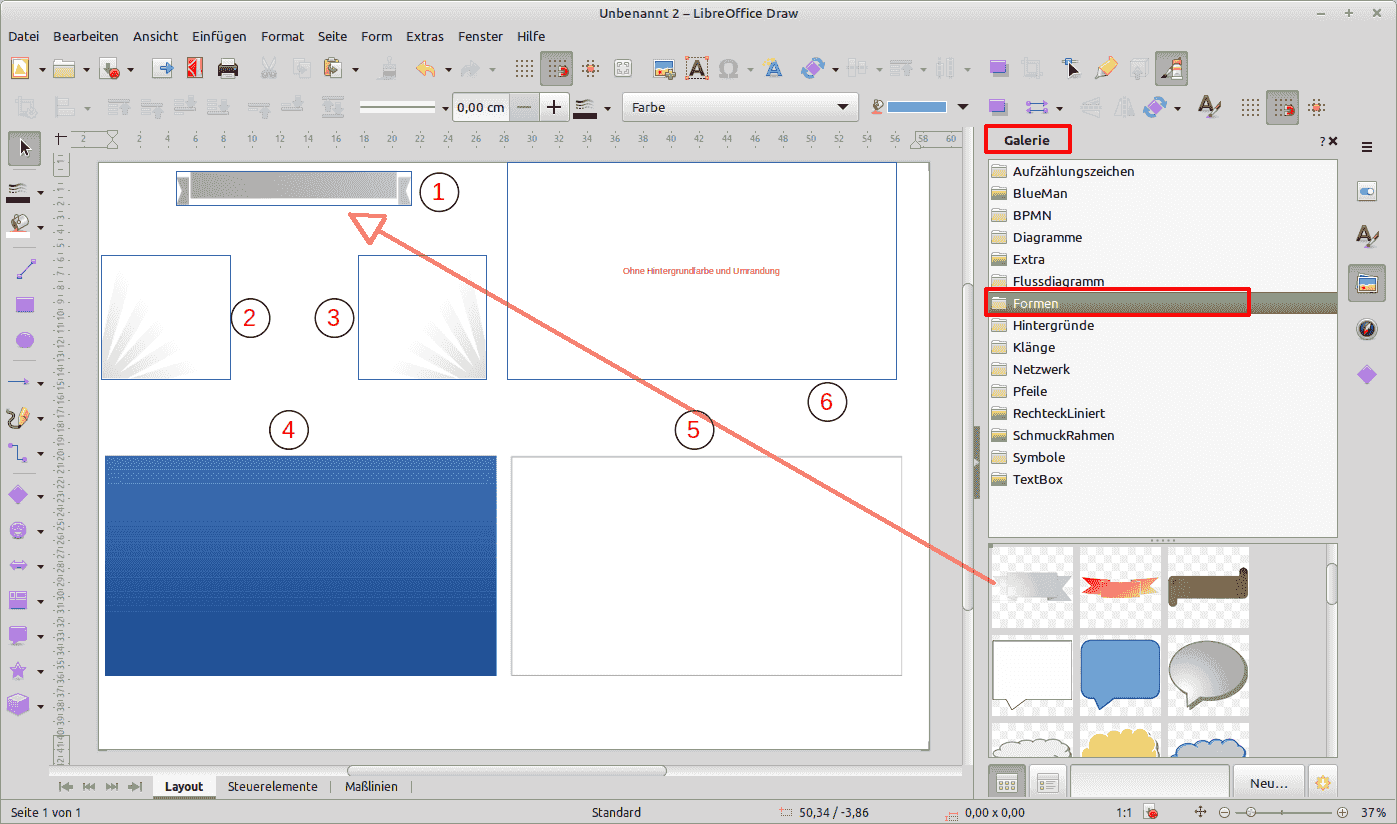Screen dimensions: 1397x824
Task: Click the zoom slider in status bar
Action: (x=1288, y=812)
